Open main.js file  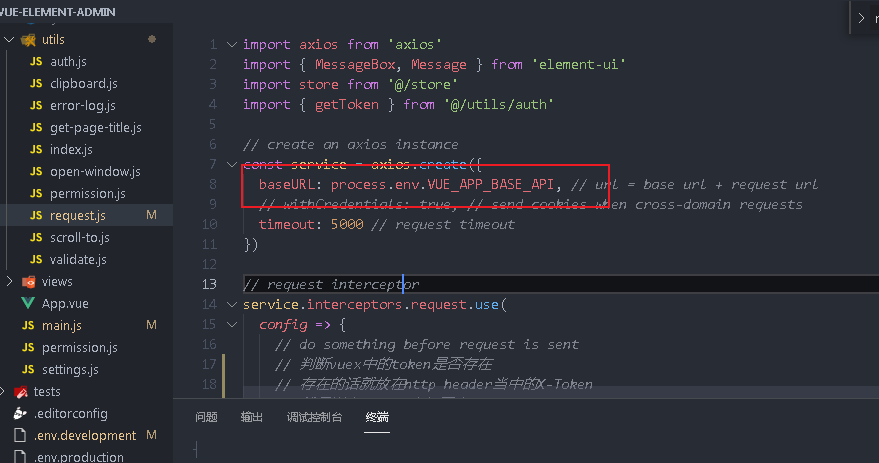[x=62, y=325]
